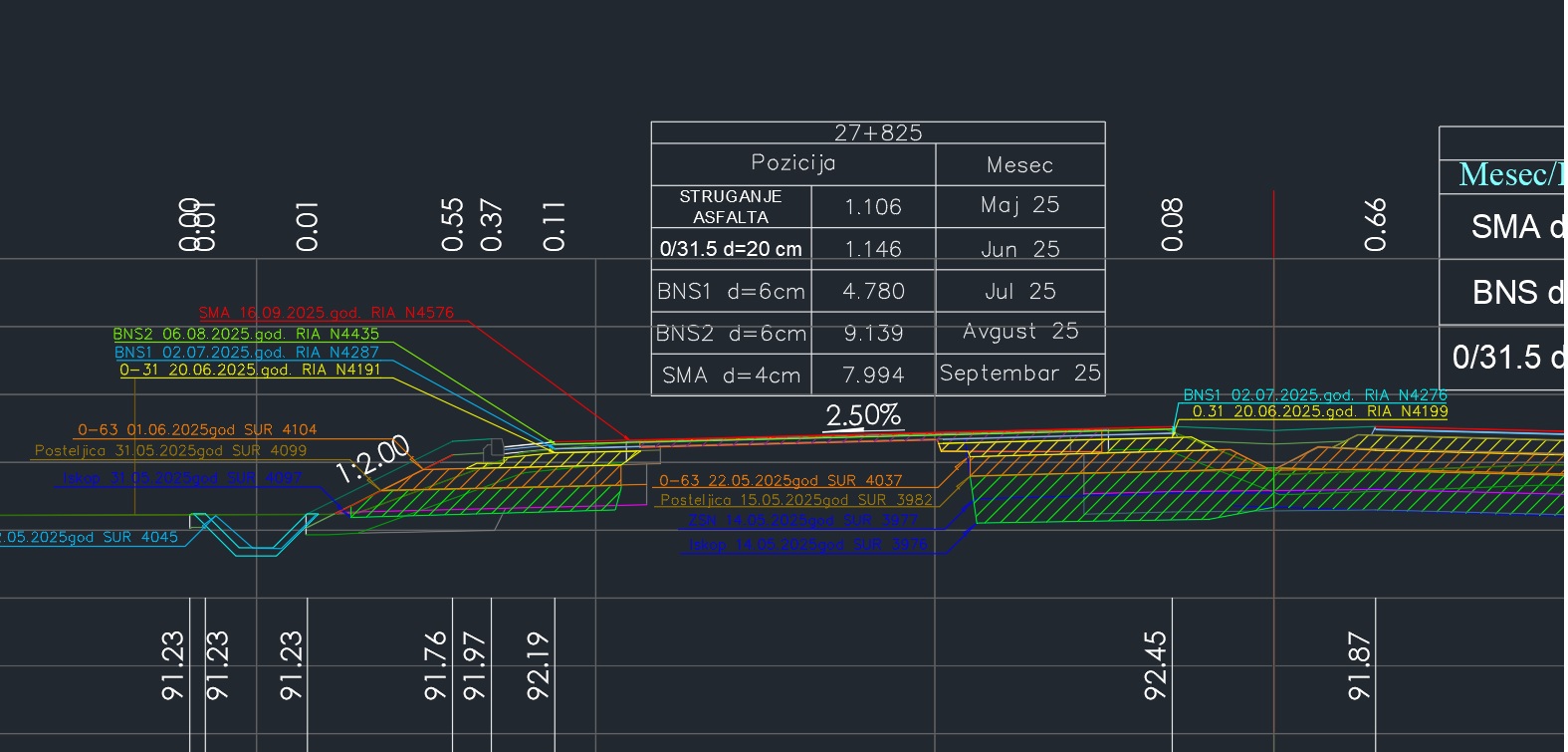Select the blue 'Iskop 14.05.2025god SUR 3976' label

(807, 545)
